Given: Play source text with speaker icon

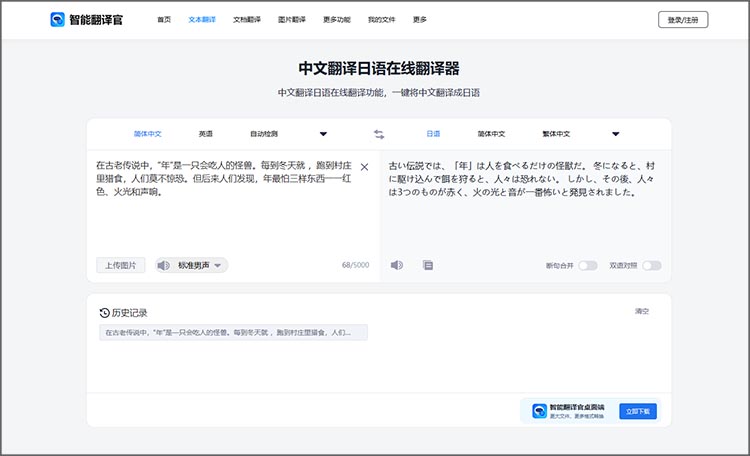Looking at the screenshot, I should 164,265.
